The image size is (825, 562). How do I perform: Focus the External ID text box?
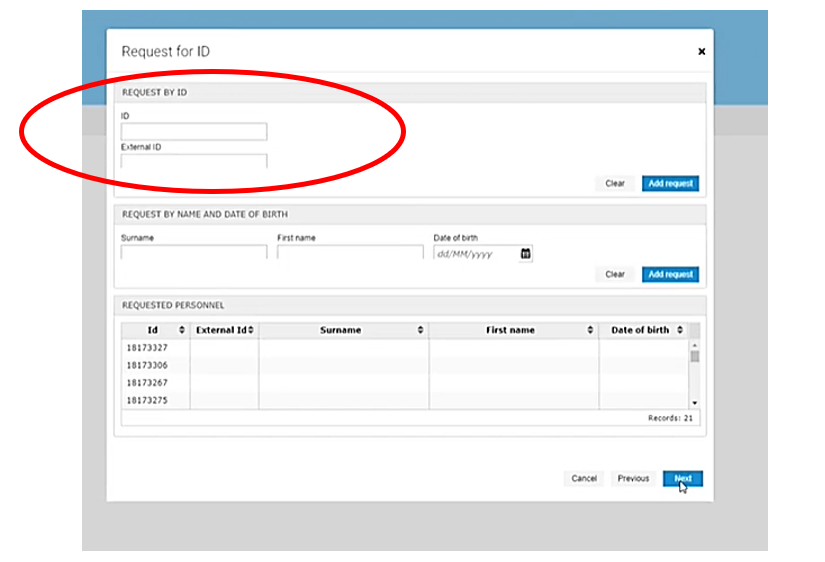point(194,161)
